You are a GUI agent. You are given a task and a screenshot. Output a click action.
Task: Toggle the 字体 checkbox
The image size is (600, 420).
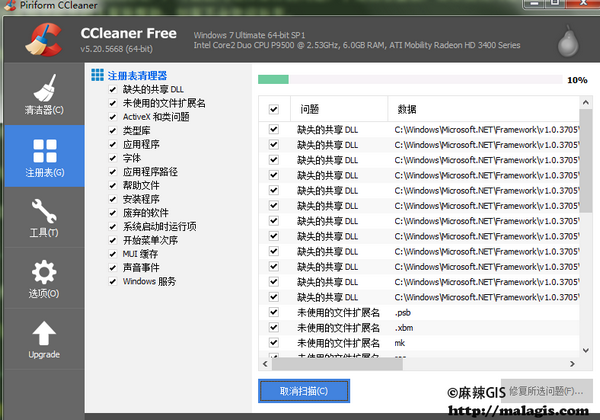click(112, 158)
